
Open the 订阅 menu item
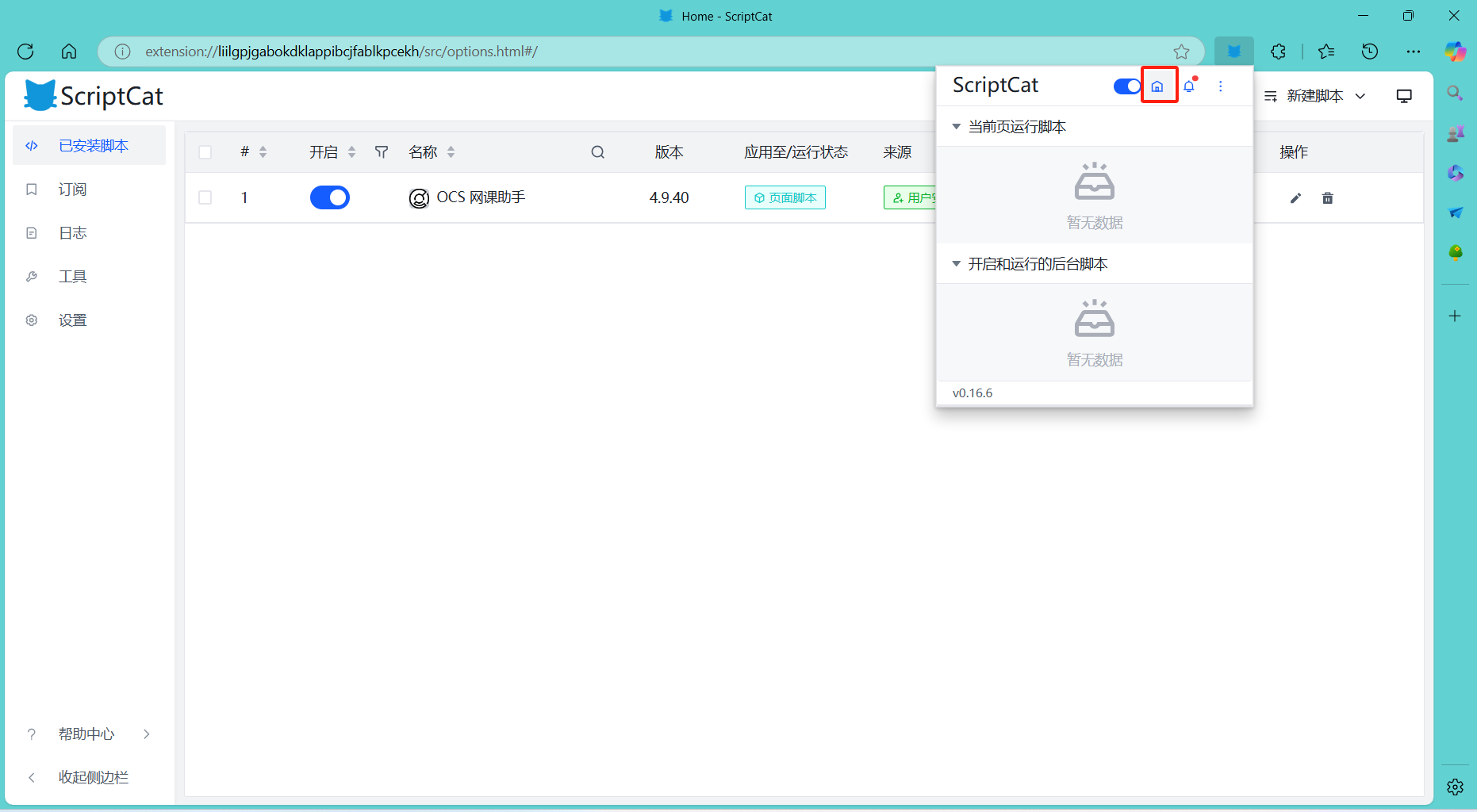[89, 189]
